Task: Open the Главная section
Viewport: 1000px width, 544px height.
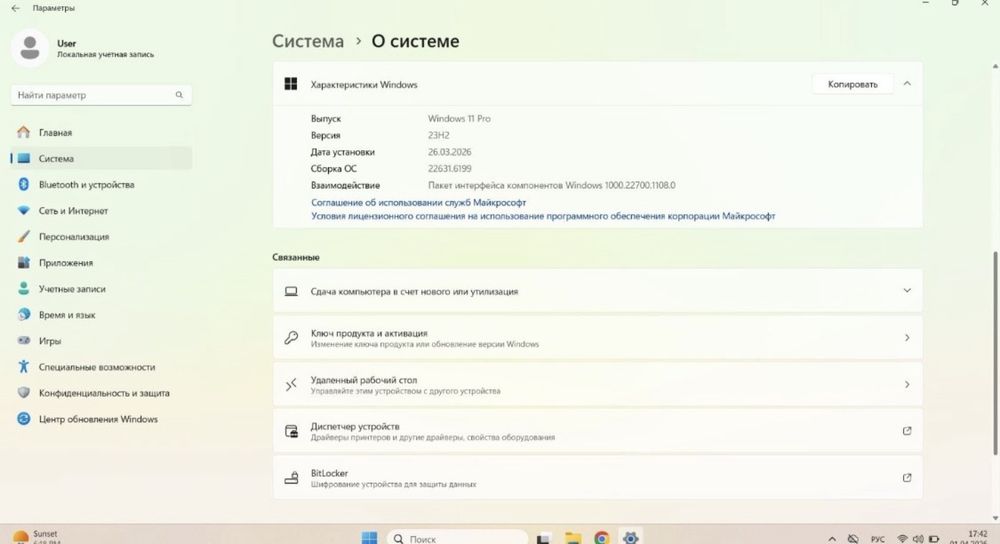Action: 101,133
